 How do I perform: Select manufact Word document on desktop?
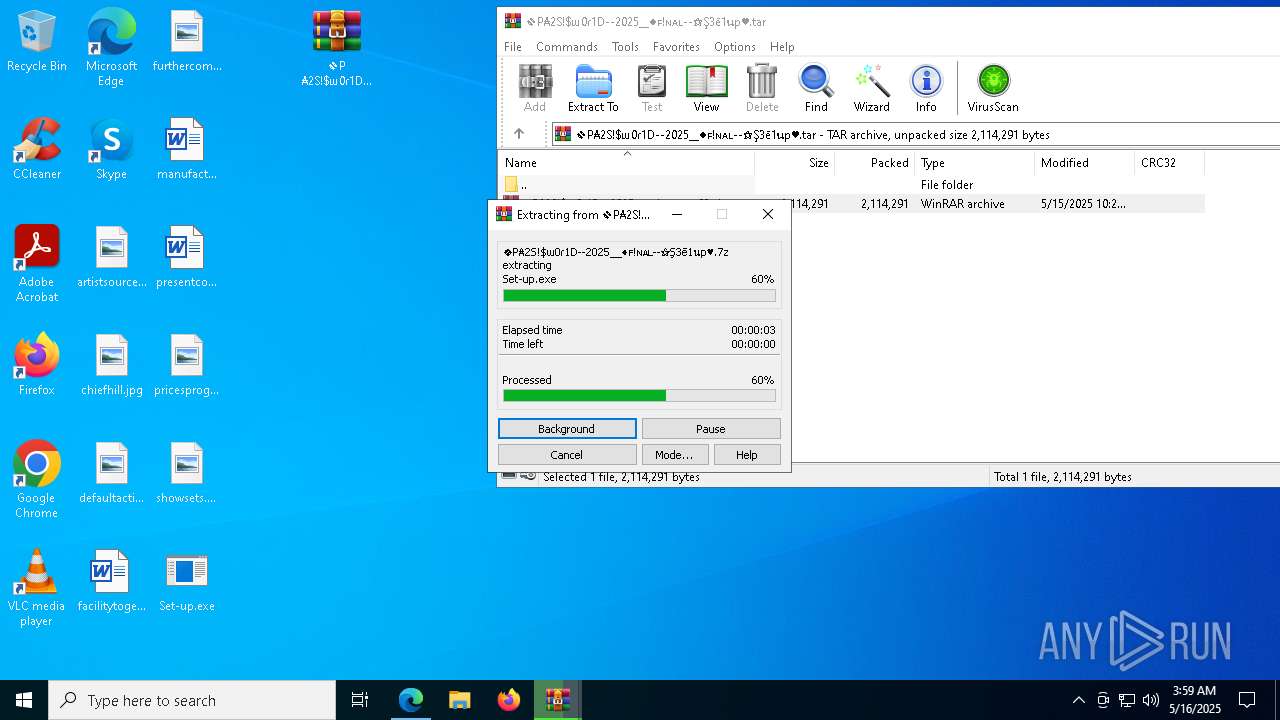tap(187, 150)
